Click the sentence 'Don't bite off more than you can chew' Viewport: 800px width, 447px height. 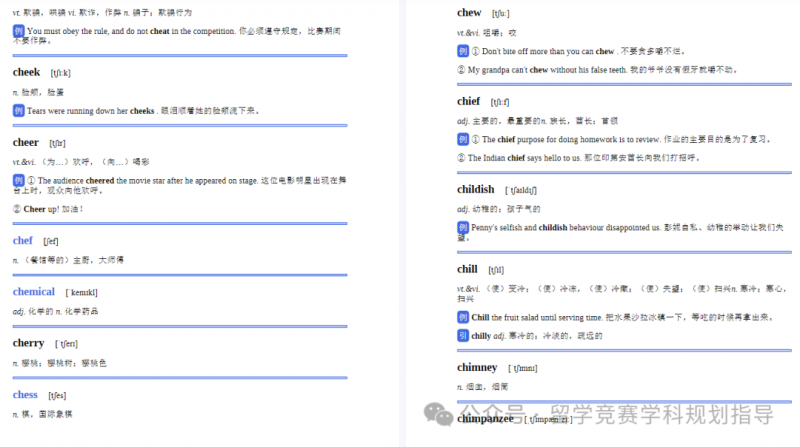click(548, 52)
